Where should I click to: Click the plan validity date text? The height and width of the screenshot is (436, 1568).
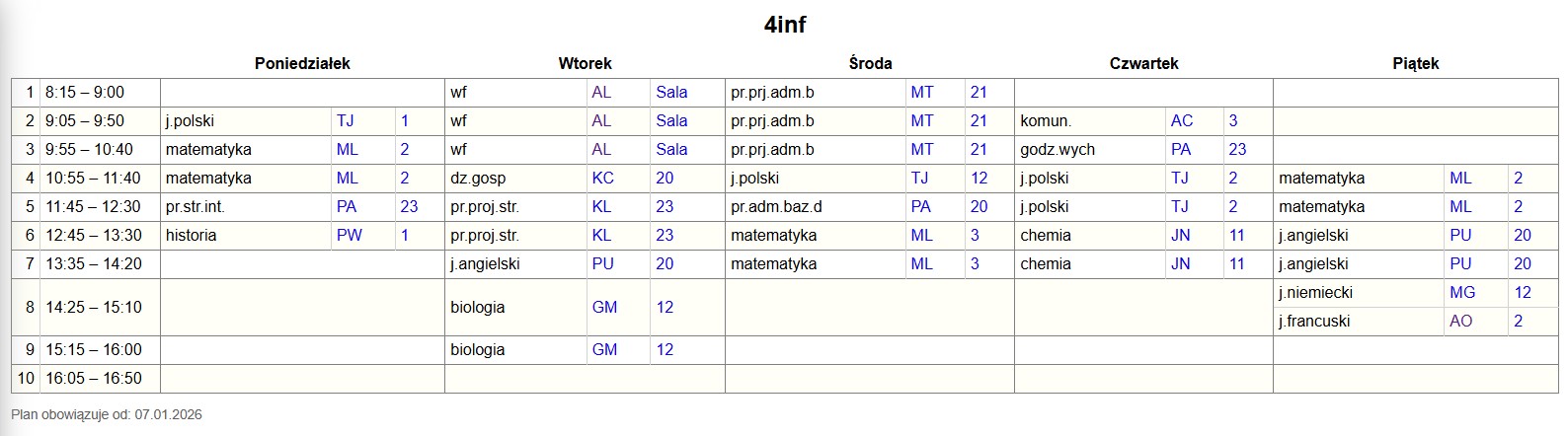(107, 414)
